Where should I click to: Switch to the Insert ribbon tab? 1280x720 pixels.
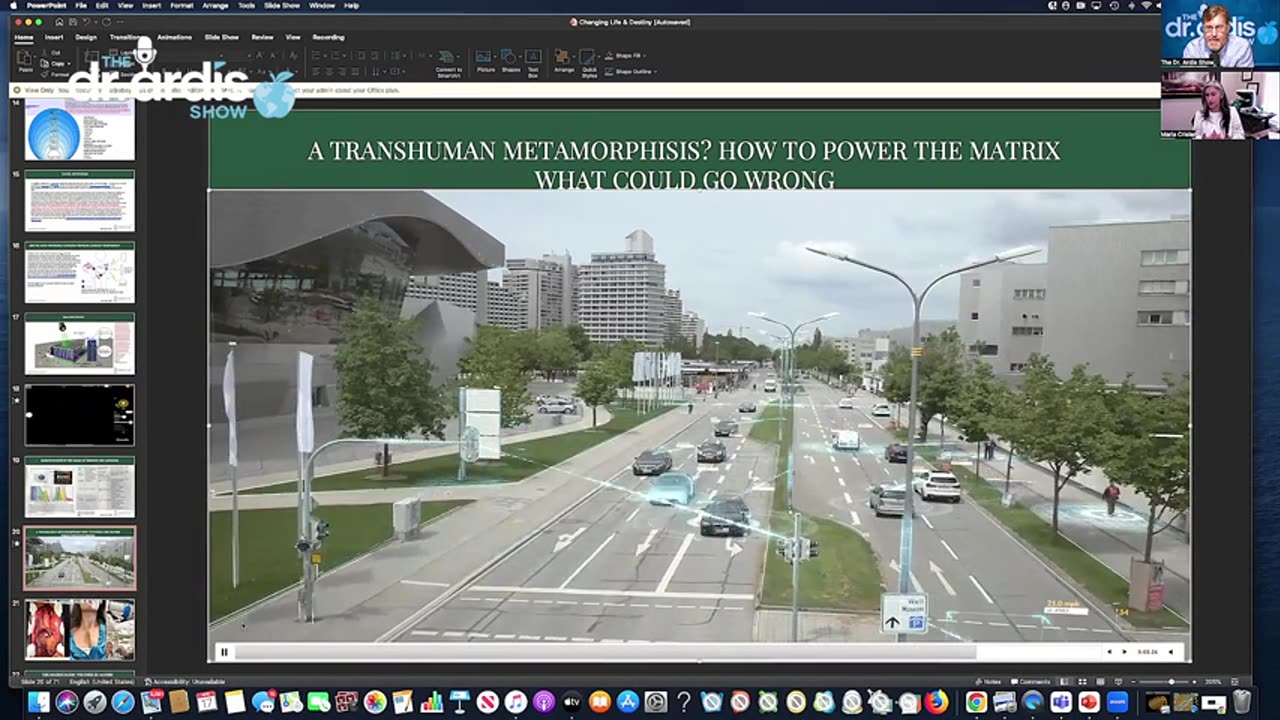pyautogui.click(x=54, y=37)
